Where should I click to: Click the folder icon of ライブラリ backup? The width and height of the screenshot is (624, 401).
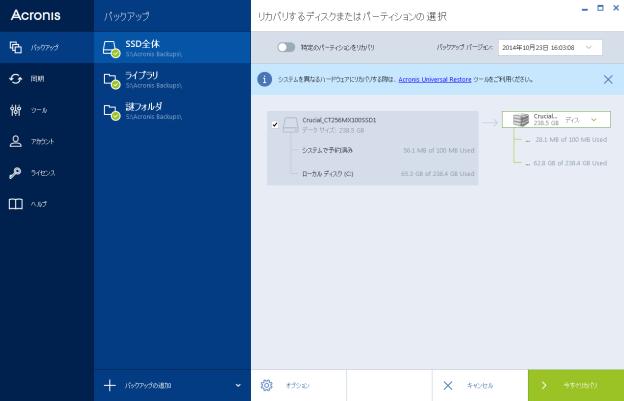(x=111, y=80)
